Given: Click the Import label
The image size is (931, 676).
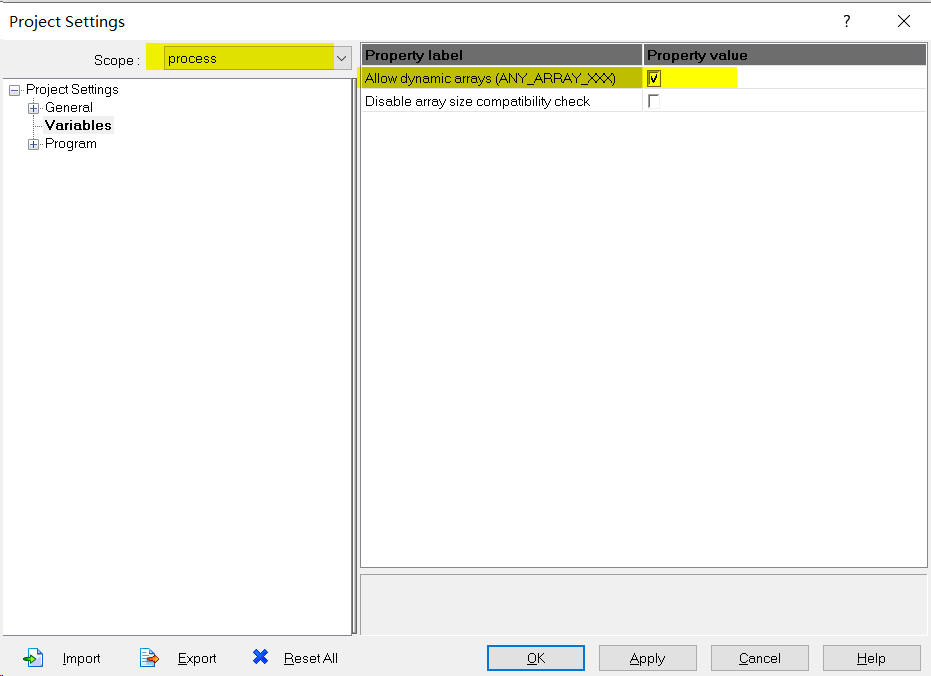Looking at the screenshot, I should [x=81, y=658].
